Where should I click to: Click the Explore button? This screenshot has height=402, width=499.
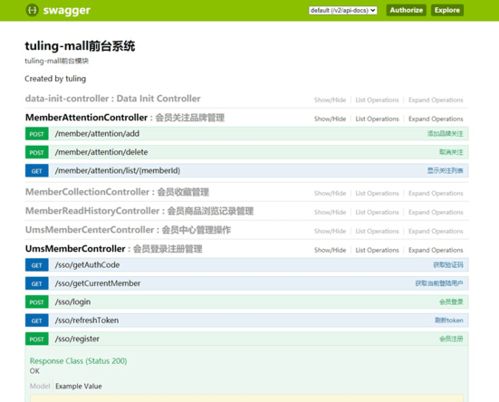coord(447,10)
